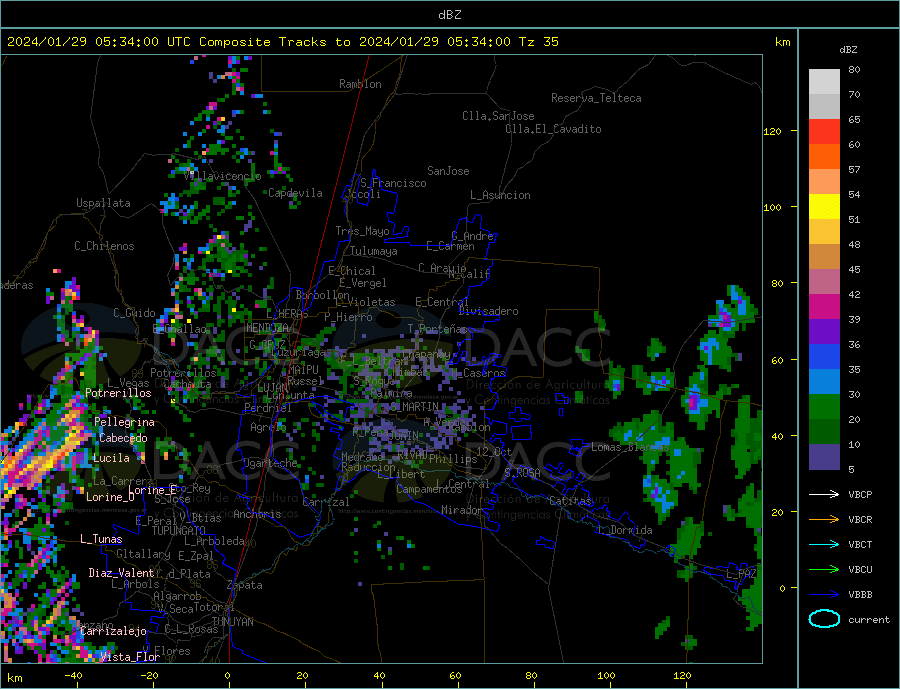Click the Capdevila label
Viewport: 900px width, 689px height.
click(x=295, y=193)
